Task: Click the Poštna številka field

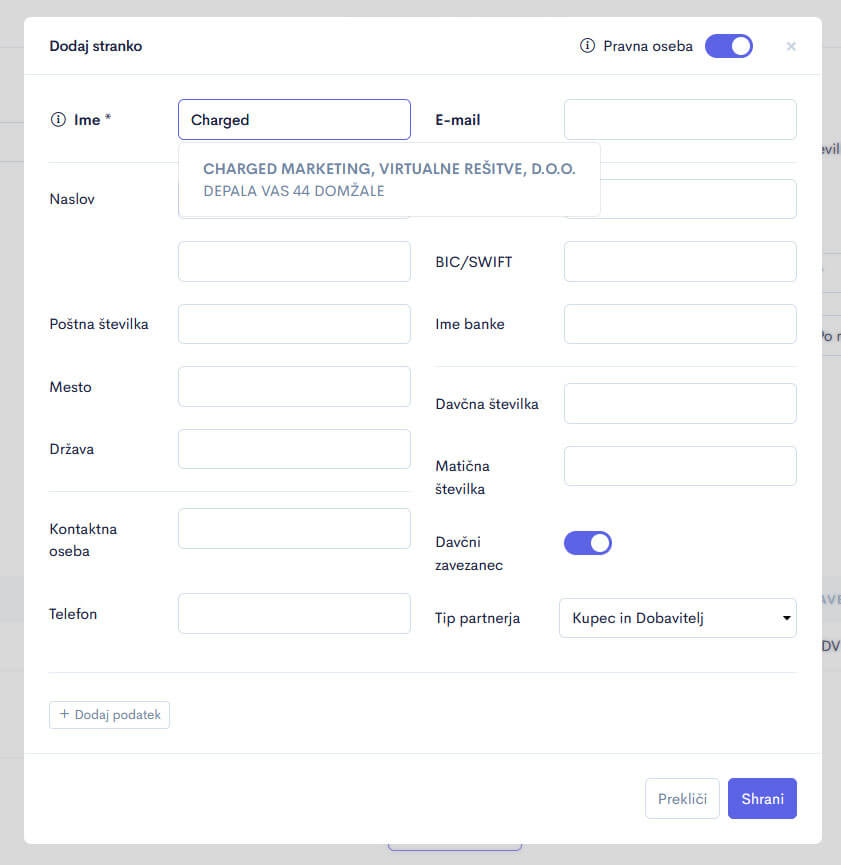Action: coord(294,324)
